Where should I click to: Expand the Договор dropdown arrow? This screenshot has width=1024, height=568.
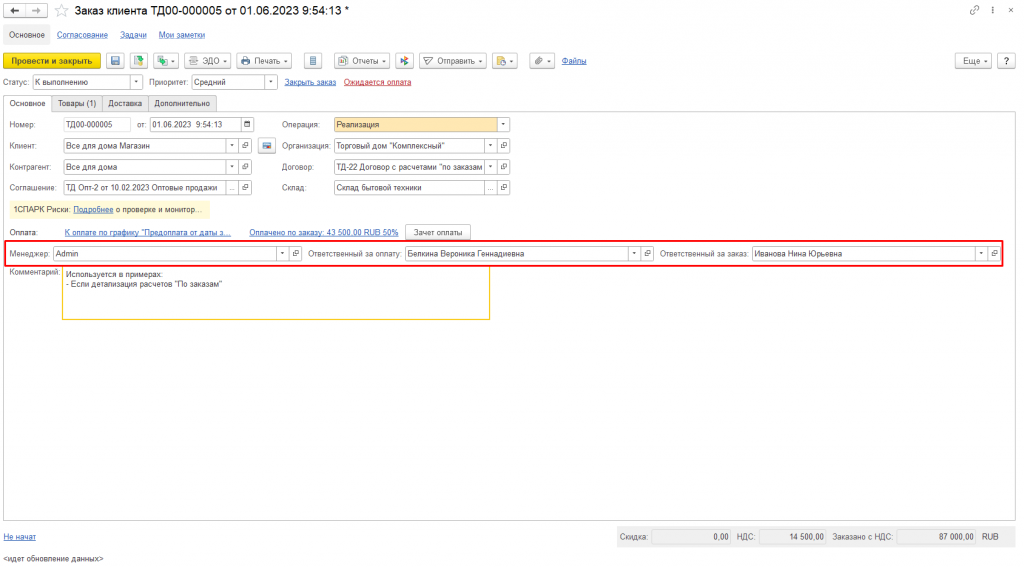pos(490,166)
